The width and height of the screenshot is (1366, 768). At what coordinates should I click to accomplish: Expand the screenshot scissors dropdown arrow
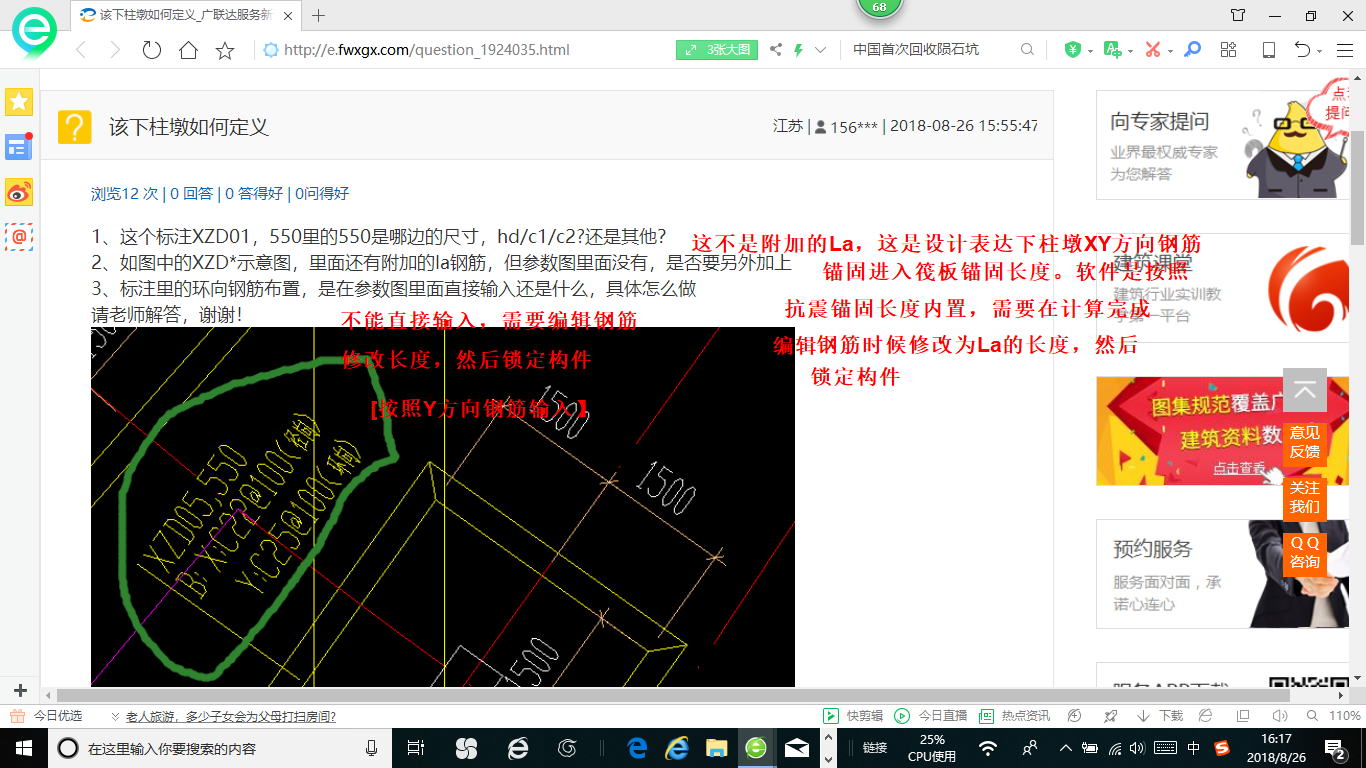coord(1171,51)
